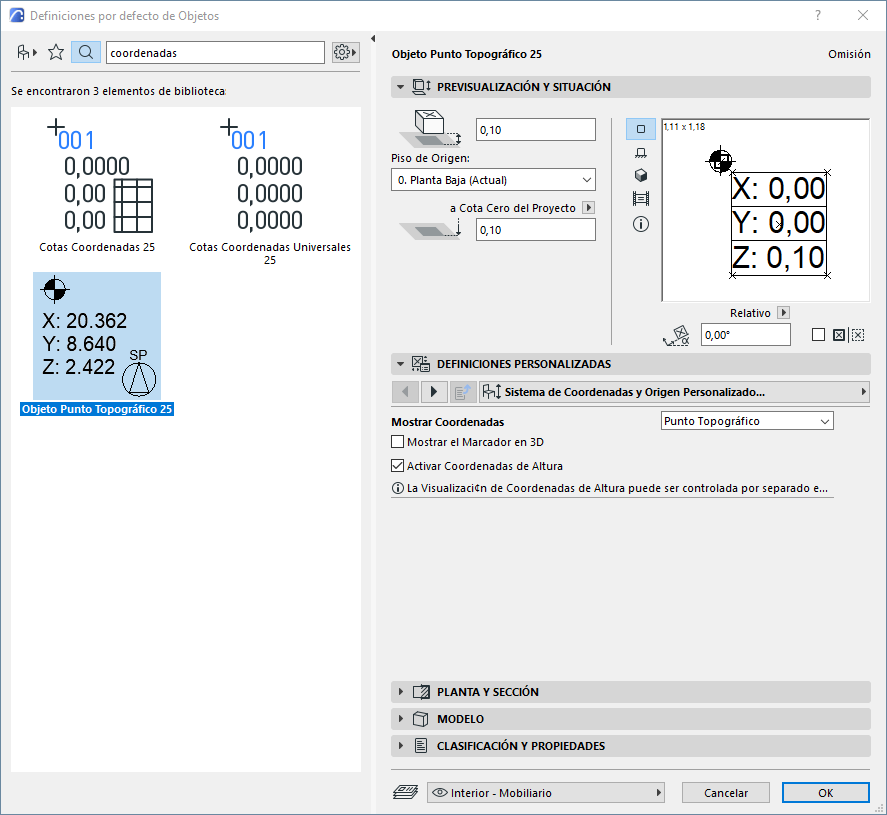The image size is (887, 815).
Task: Click the elevation to project zero icon
Action: coord(430,230)
